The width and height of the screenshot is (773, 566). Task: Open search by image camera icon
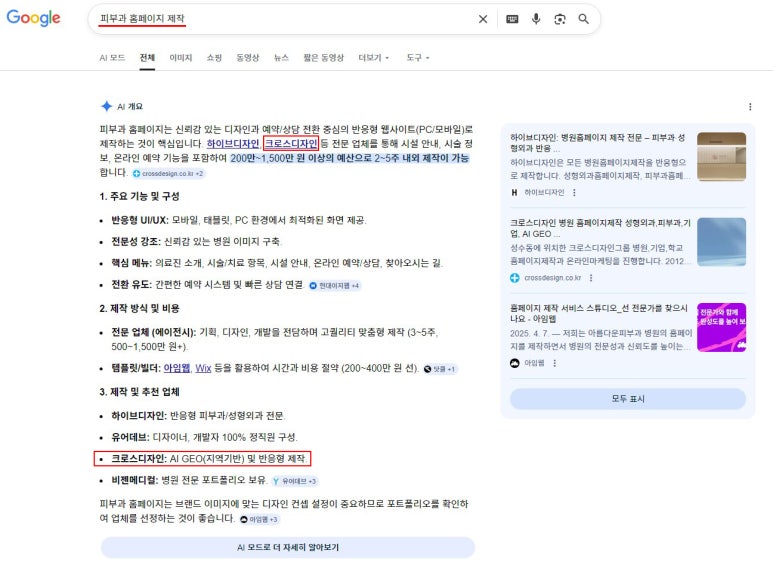[x=560, y=19]
